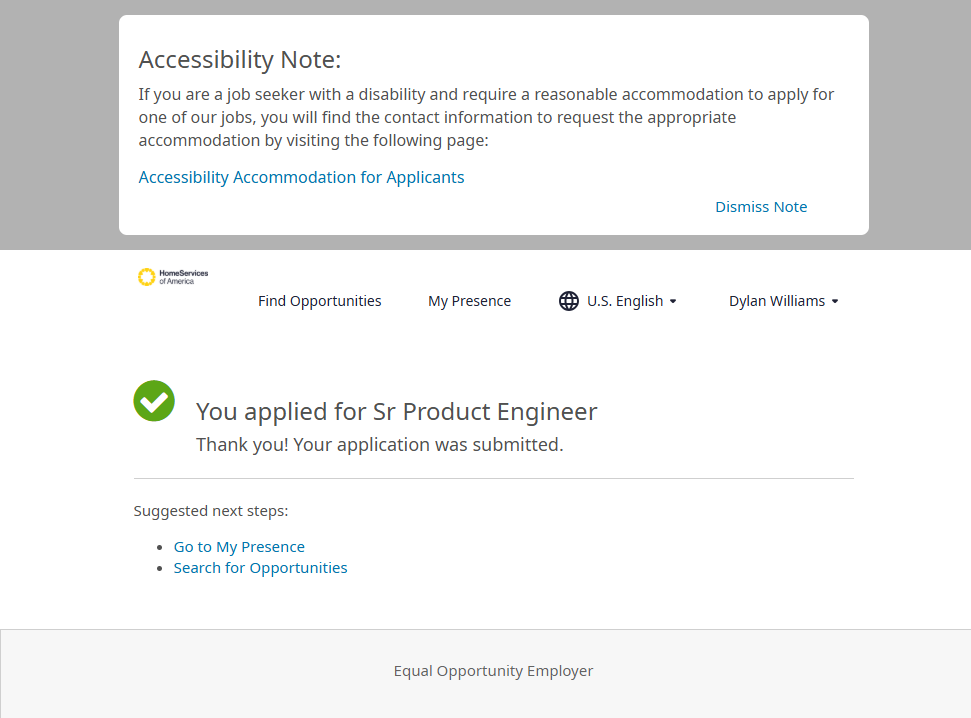971x718 pixels.
Task: Click the HomeServices of America logo
Action: 172,277
